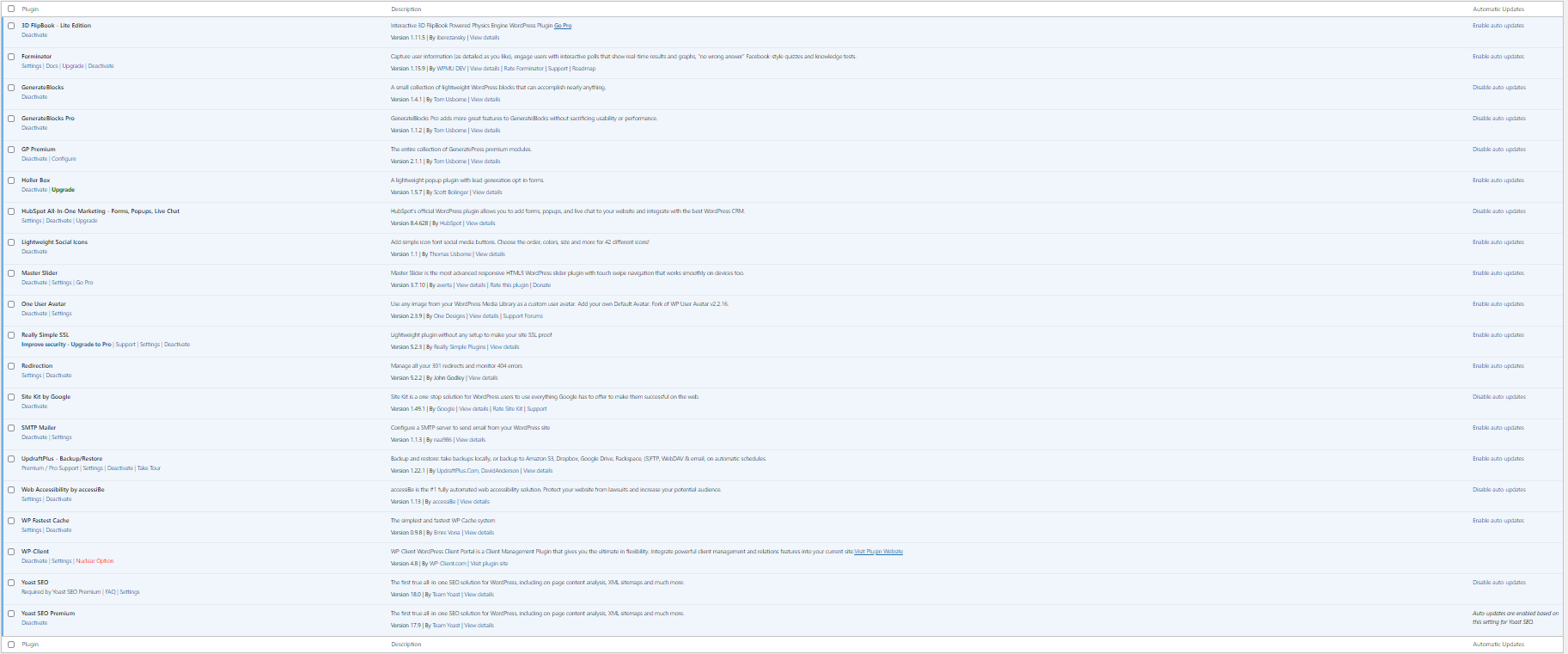Open author John Godley's link
The image size is (1568, 654).
coord(448,378)
